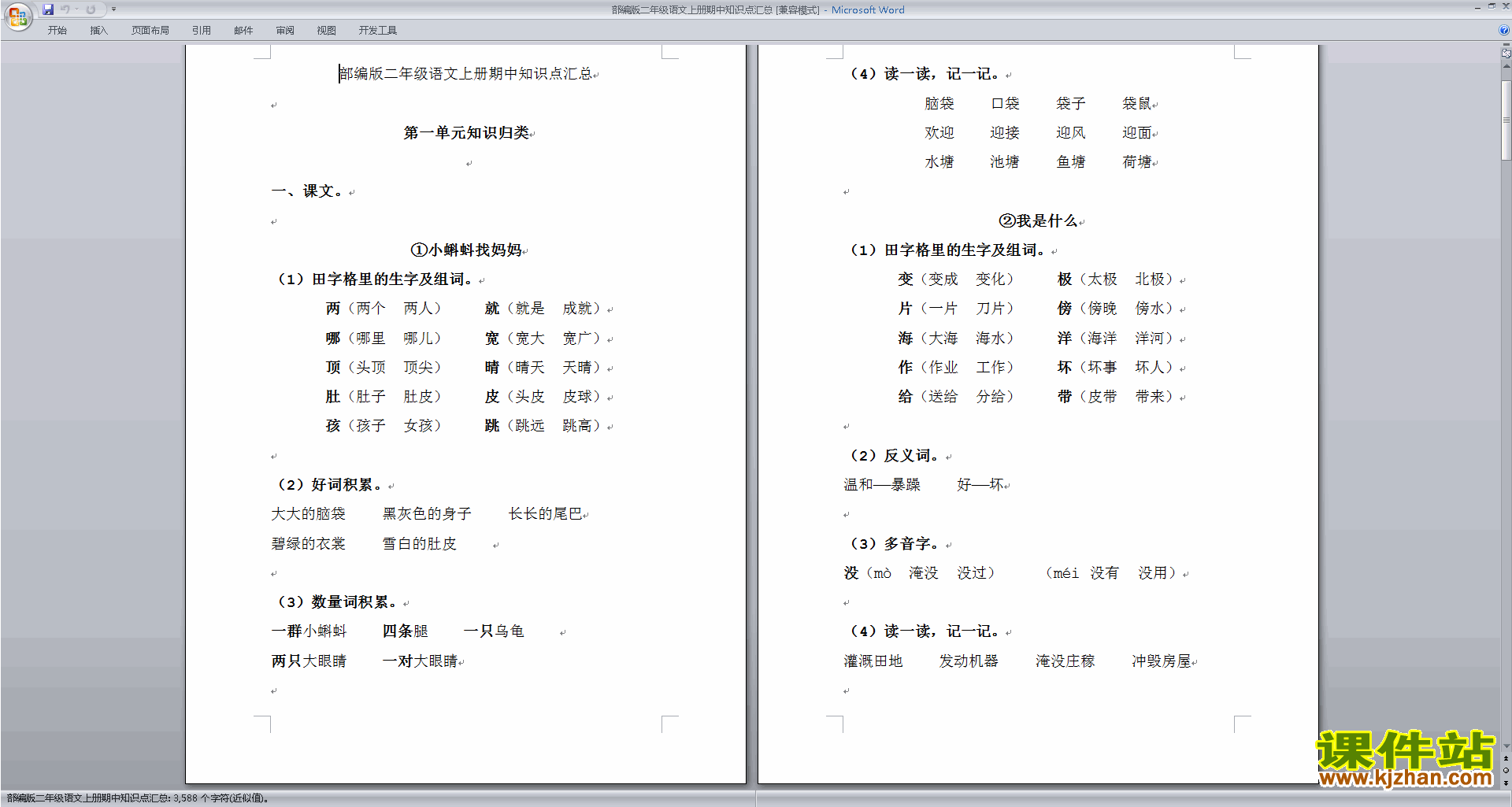Screen dimensions: 1512x807
Task: Click heading （2）好词积累。
Action: point(328,485)
